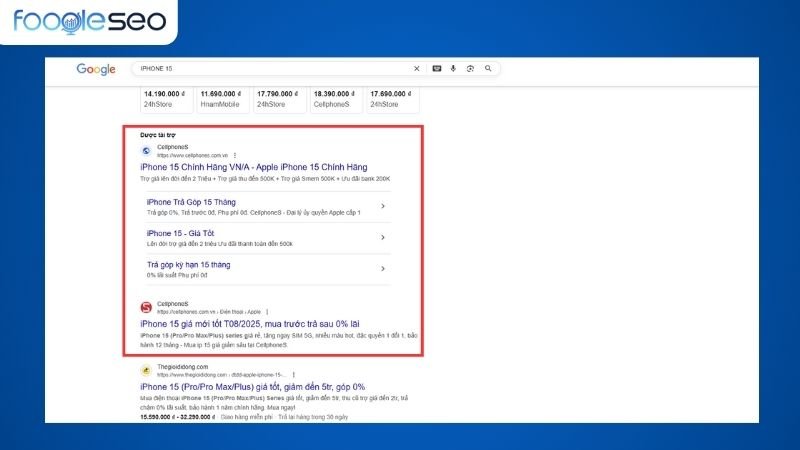This screenshot has width=800, height=450.
Task: Open the ad titled iPhone 15 Chính Hãng VN/A
Action: (254, 167)
